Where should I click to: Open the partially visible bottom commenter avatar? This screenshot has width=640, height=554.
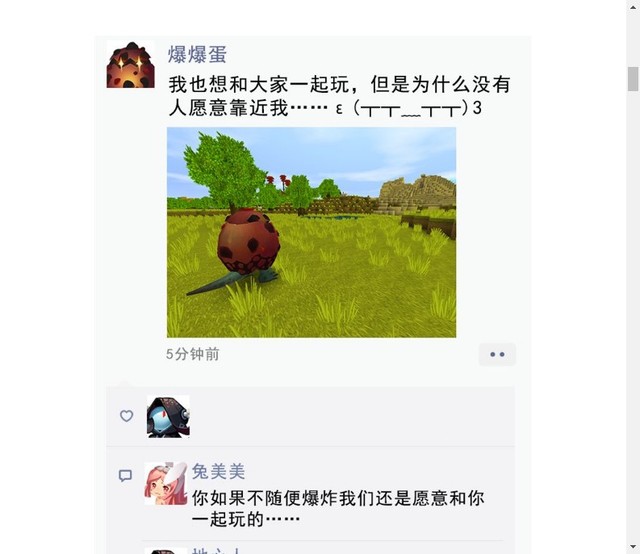click(166, 551)
